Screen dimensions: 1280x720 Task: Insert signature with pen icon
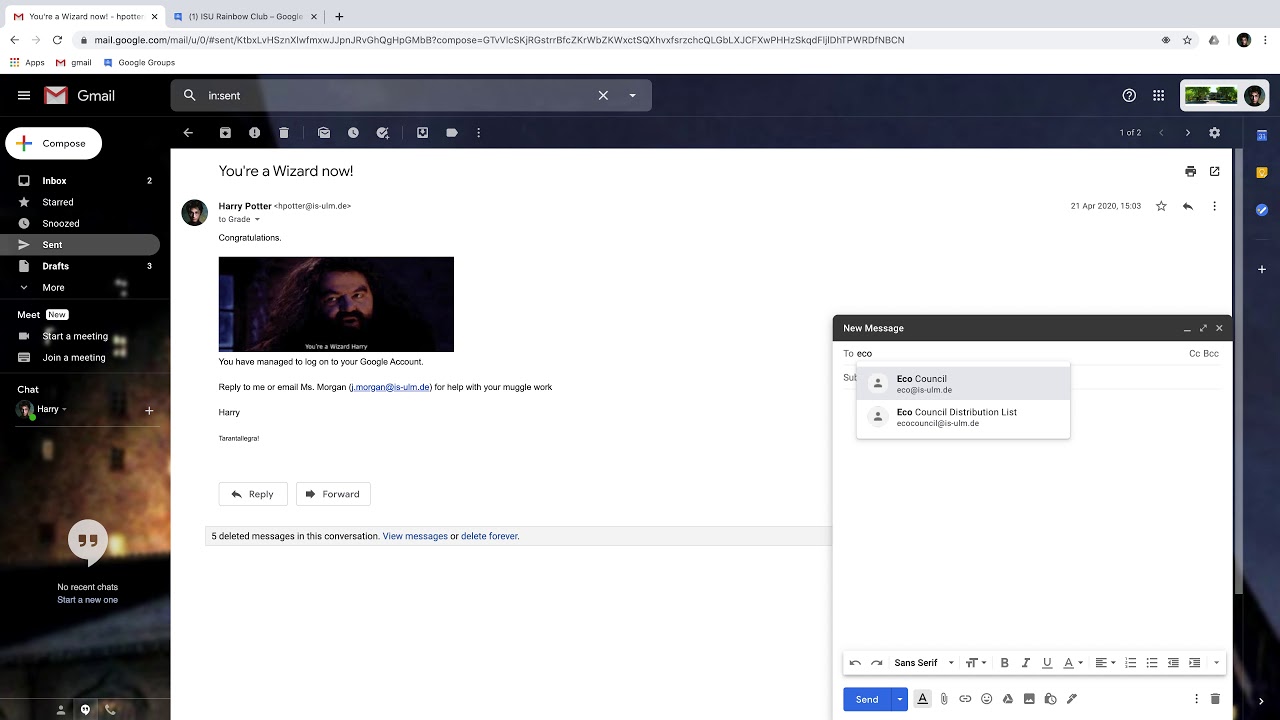point(1072,699)
